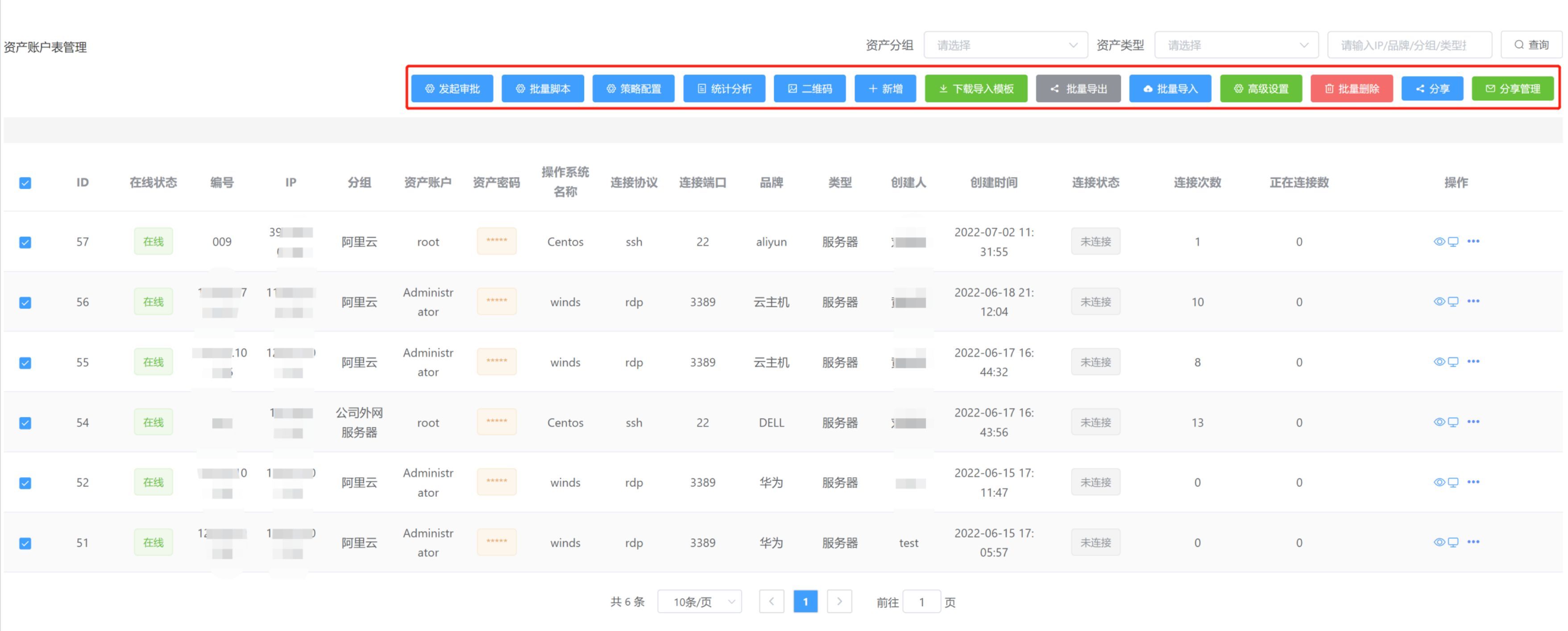The image size is (1568, 631).
Task: Click the 二维码 button
Action: tap(809, 88)
